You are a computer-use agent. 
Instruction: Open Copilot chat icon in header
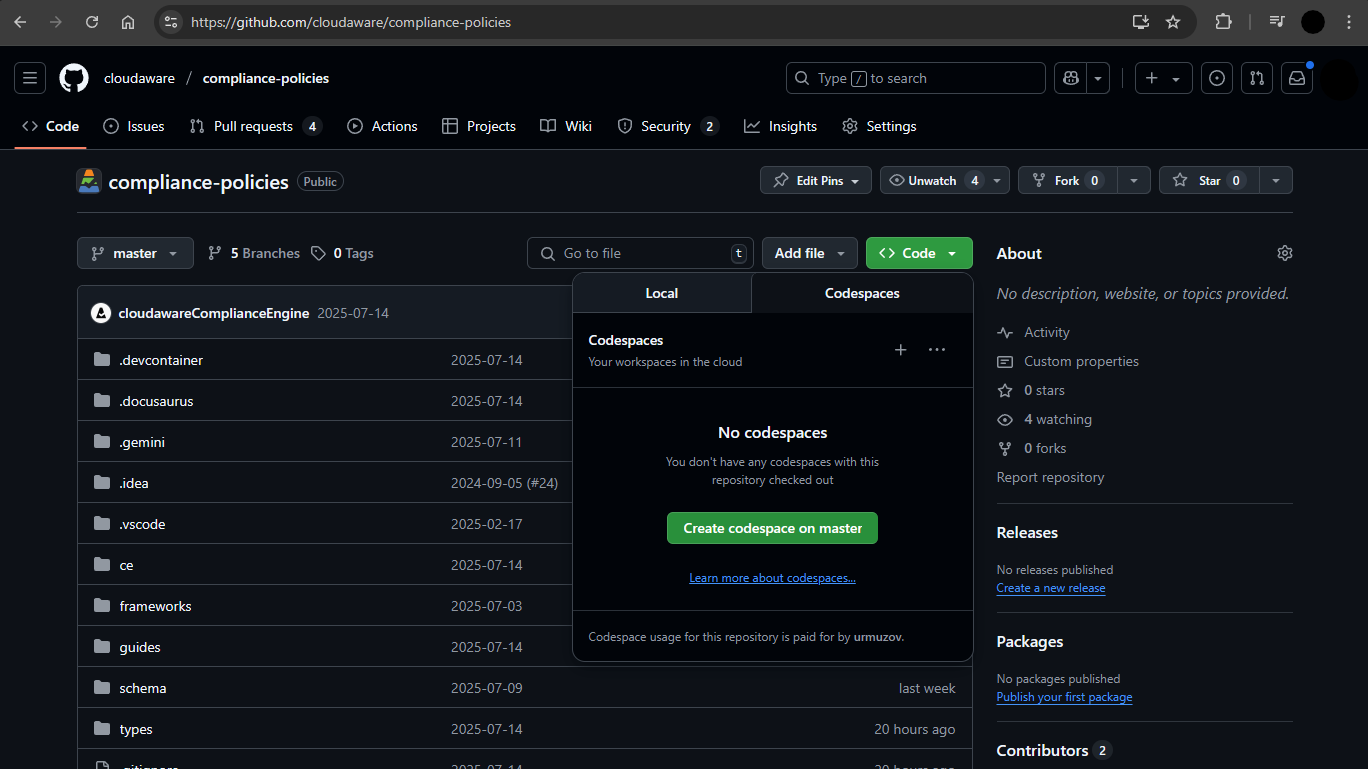click(1071, 78)
